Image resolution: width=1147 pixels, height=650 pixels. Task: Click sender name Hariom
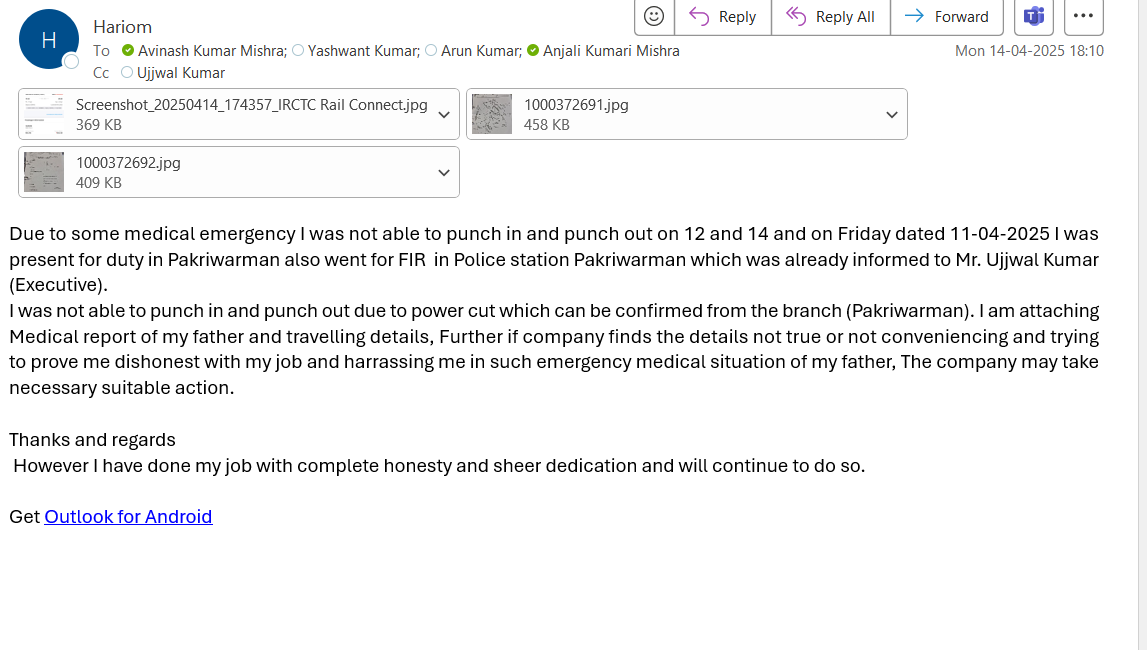point(122,27)
